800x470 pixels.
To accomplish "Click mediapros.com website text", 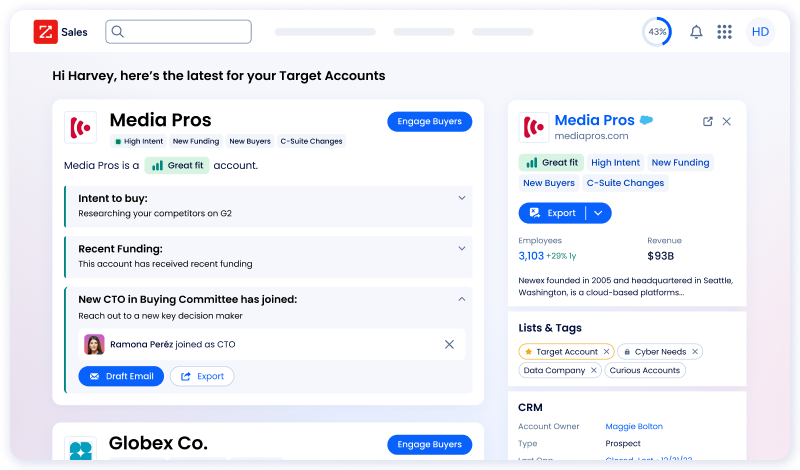I will [591, 136].
